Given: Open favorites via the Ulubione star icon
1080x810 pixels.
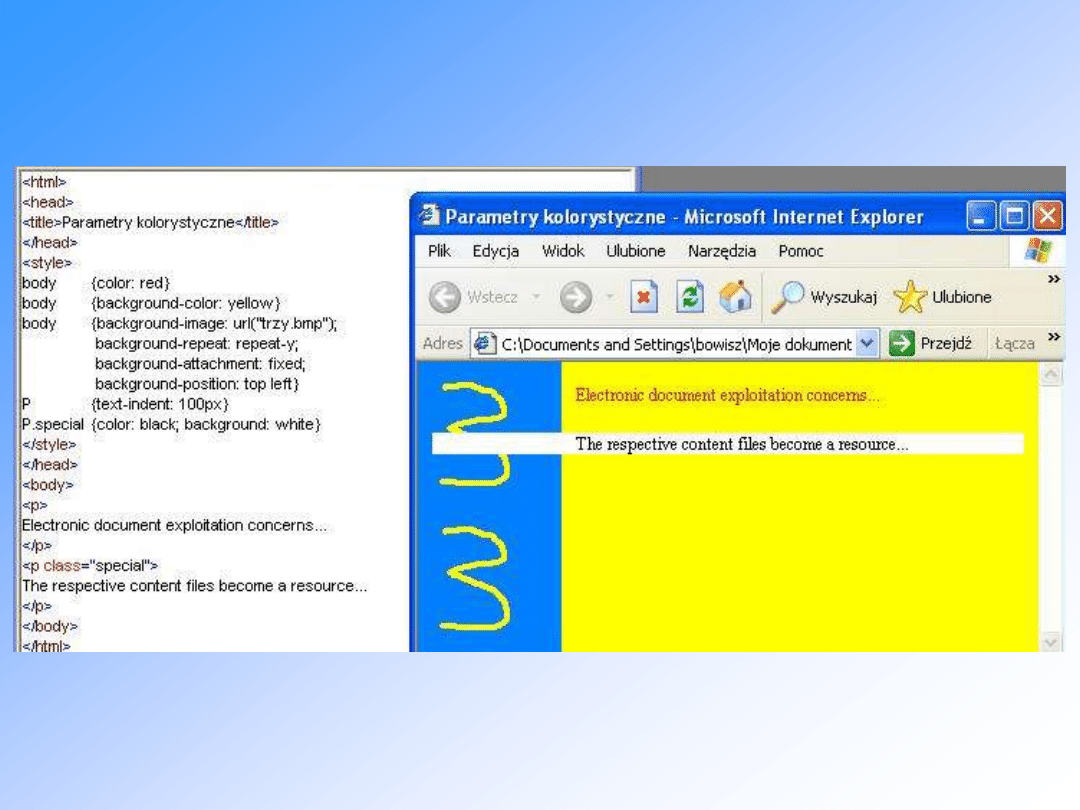Looking at the screenshot, I should click(911, 296).
